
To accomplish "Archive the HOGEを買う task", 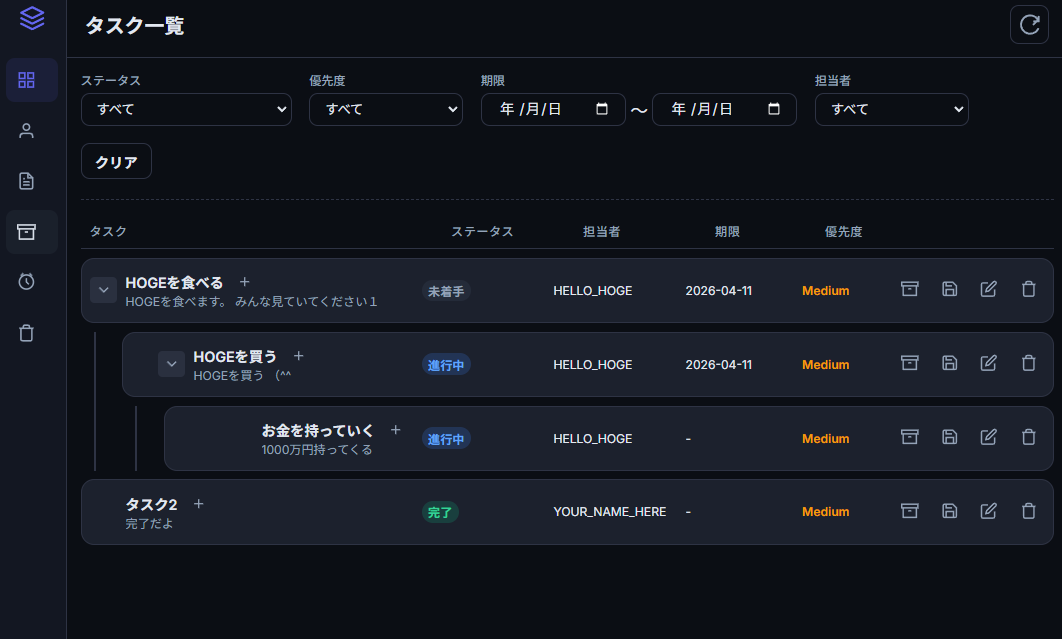I will pos(910,363).
